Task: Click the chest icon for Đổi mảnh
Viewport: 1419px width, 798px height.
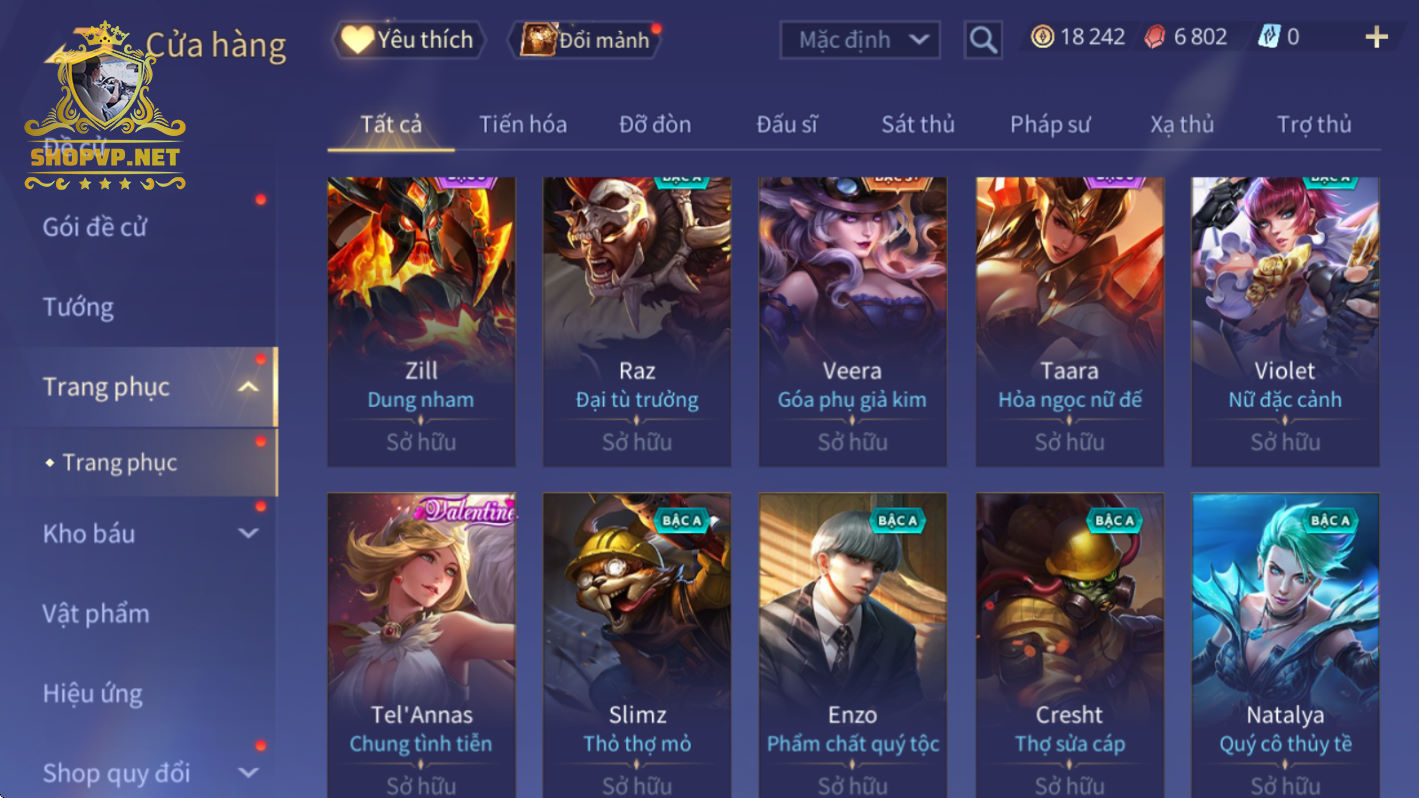Action: (x=539, y=40)
